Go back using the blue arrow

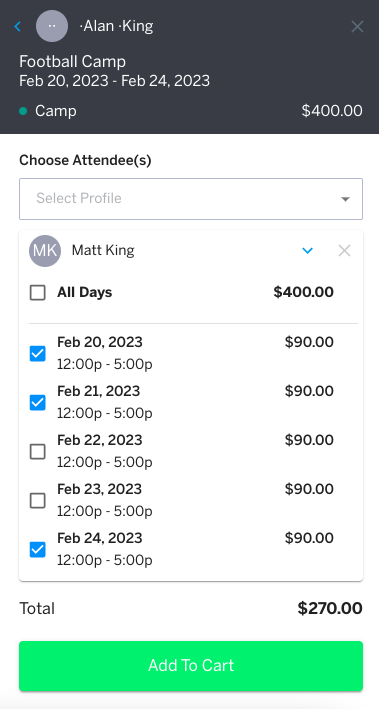coord(18,26)
